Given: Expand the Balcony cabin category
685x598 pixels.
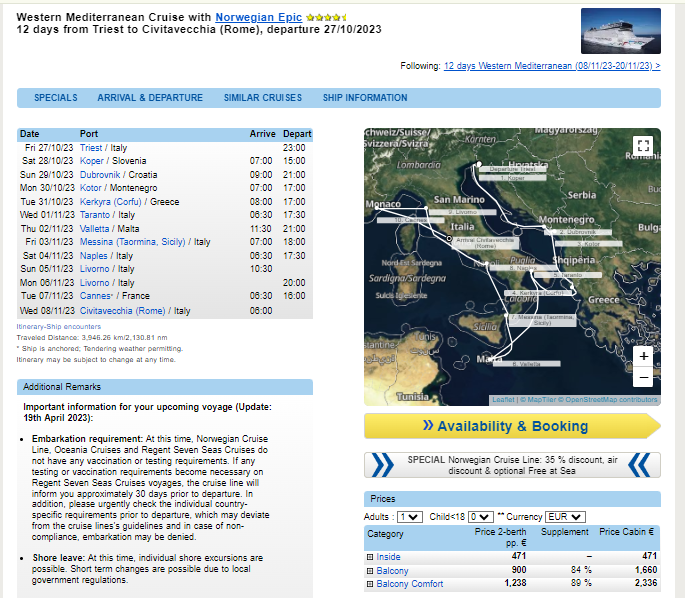Looking at the screenshot, I should tap(370, 571).
